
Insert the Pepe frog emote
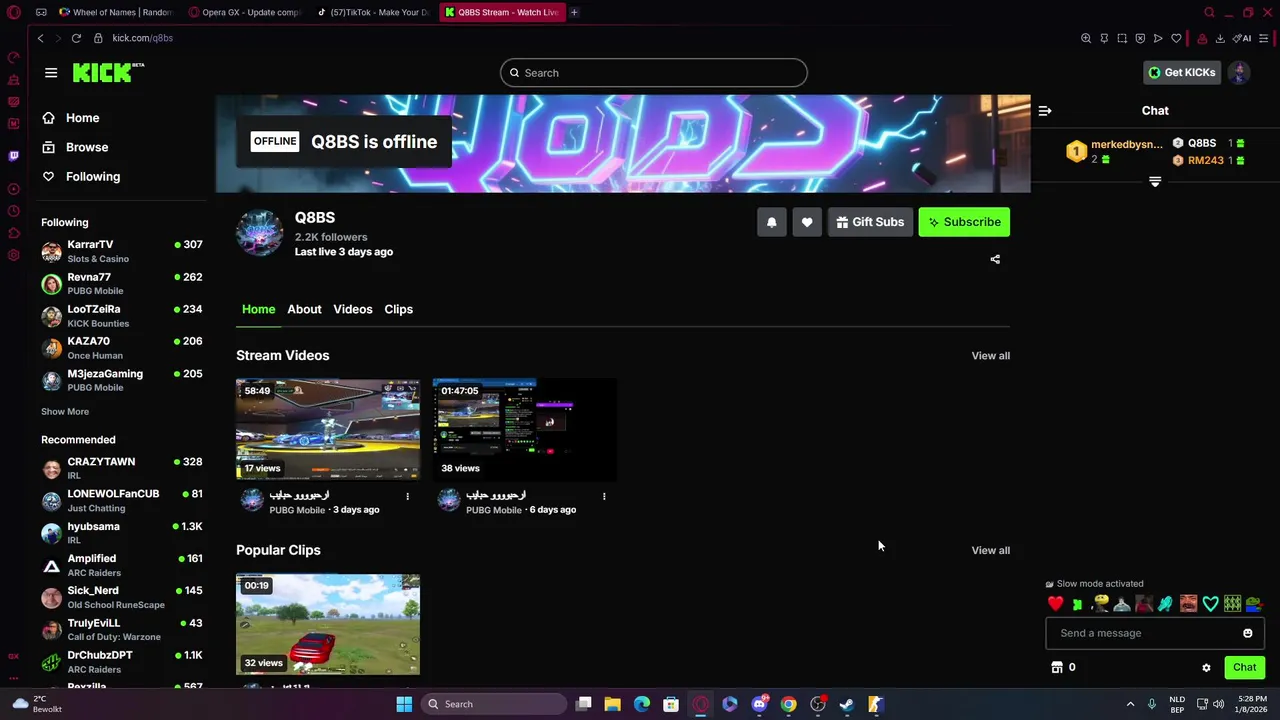[x=1254, y=603]
